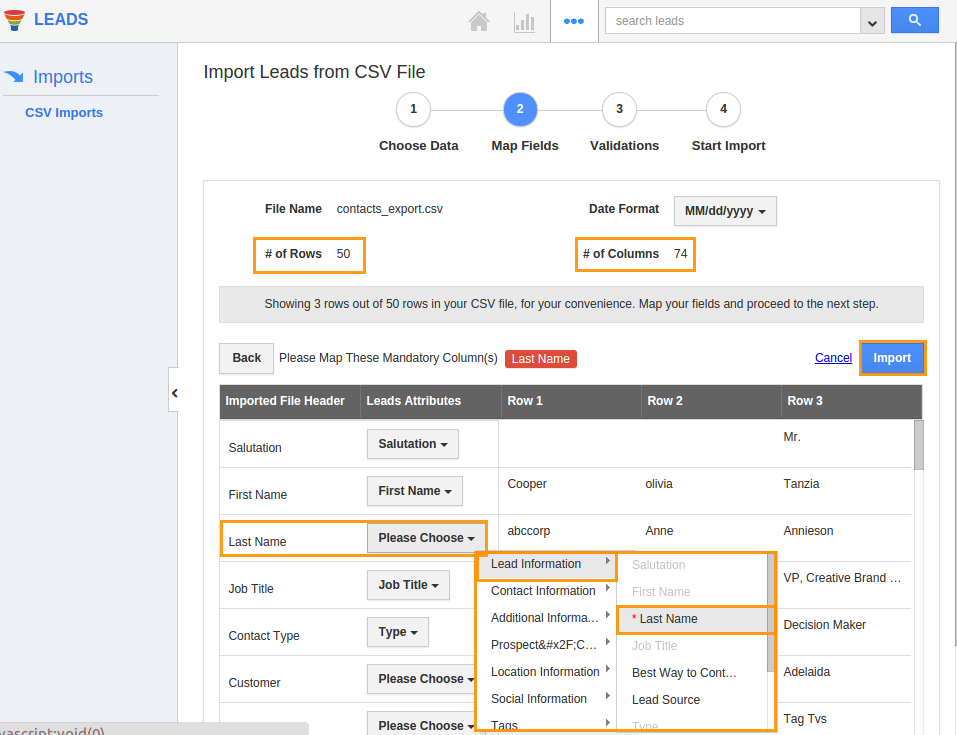Open the Please Choose dropdown for Customer
The width and height of the screenshot is (957, 735).
click(422, 679)
